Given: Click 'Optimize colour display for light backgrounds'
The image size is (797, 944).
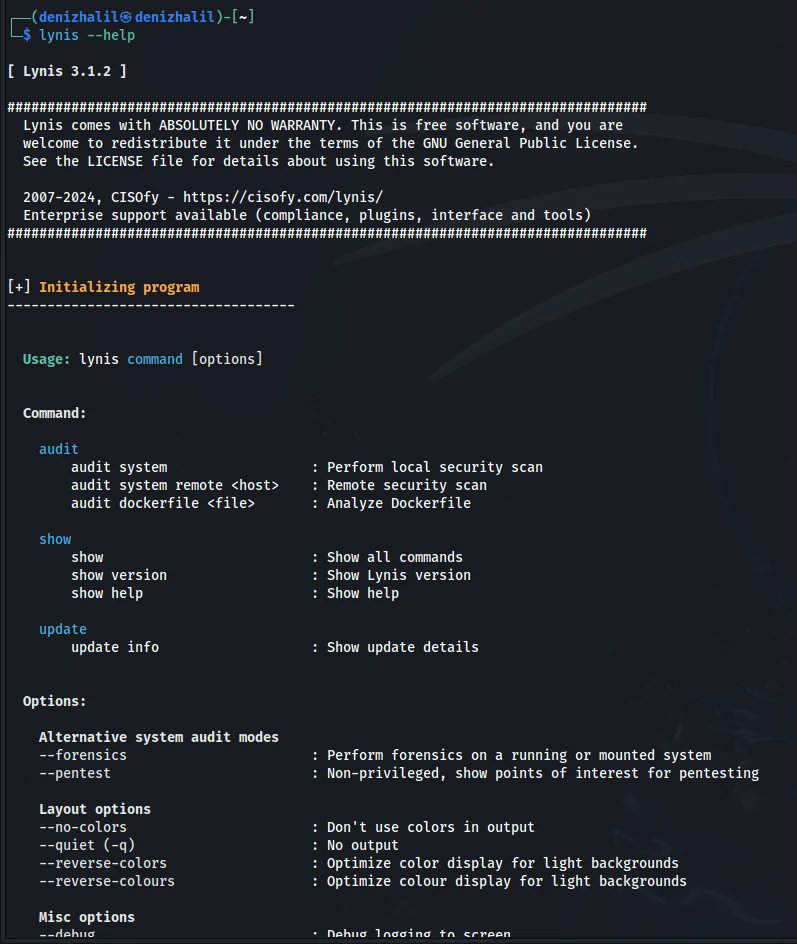Looking at the screenshot, I should tap(506, 881).
